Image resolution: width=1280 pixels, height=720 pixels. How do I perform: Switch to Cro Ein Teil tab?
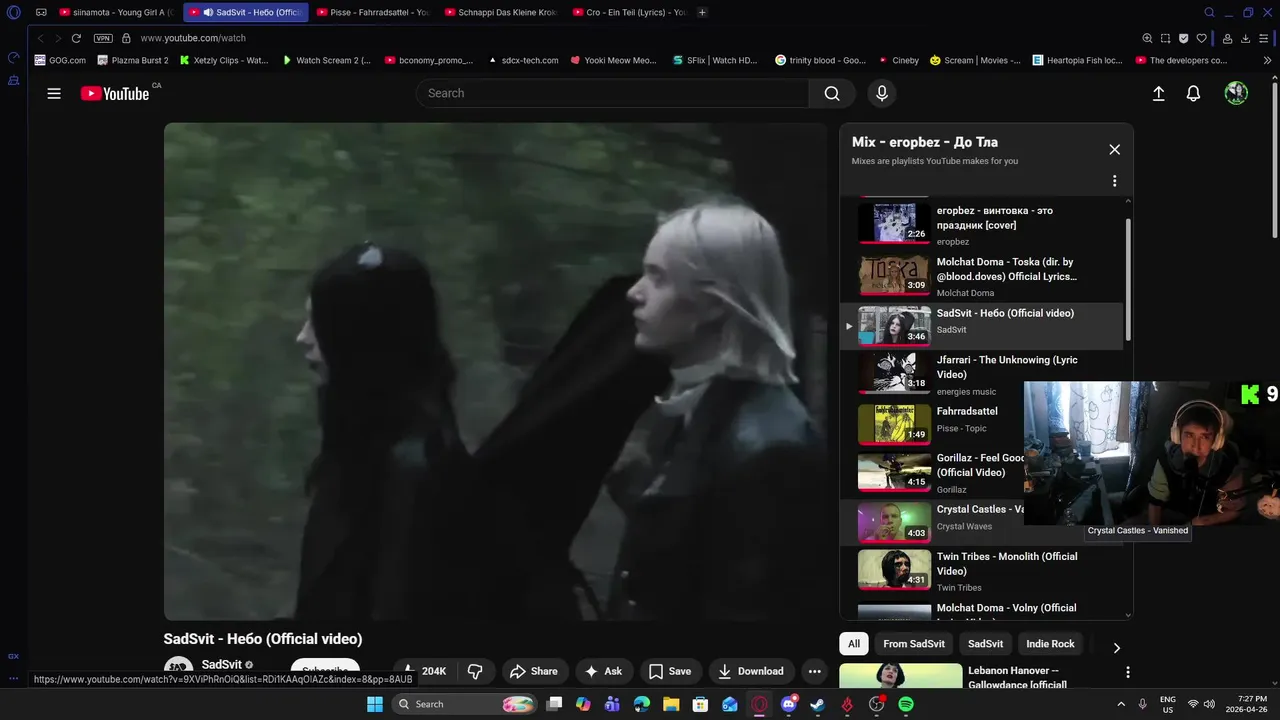(x=629, y=12)
